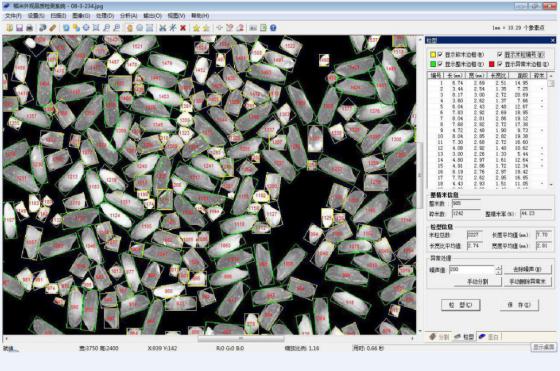Image resolution: width=560 pixels, height=371 pixels.
Task: Click the scissors cut tool icon
Action: click(x=163, y=28)
